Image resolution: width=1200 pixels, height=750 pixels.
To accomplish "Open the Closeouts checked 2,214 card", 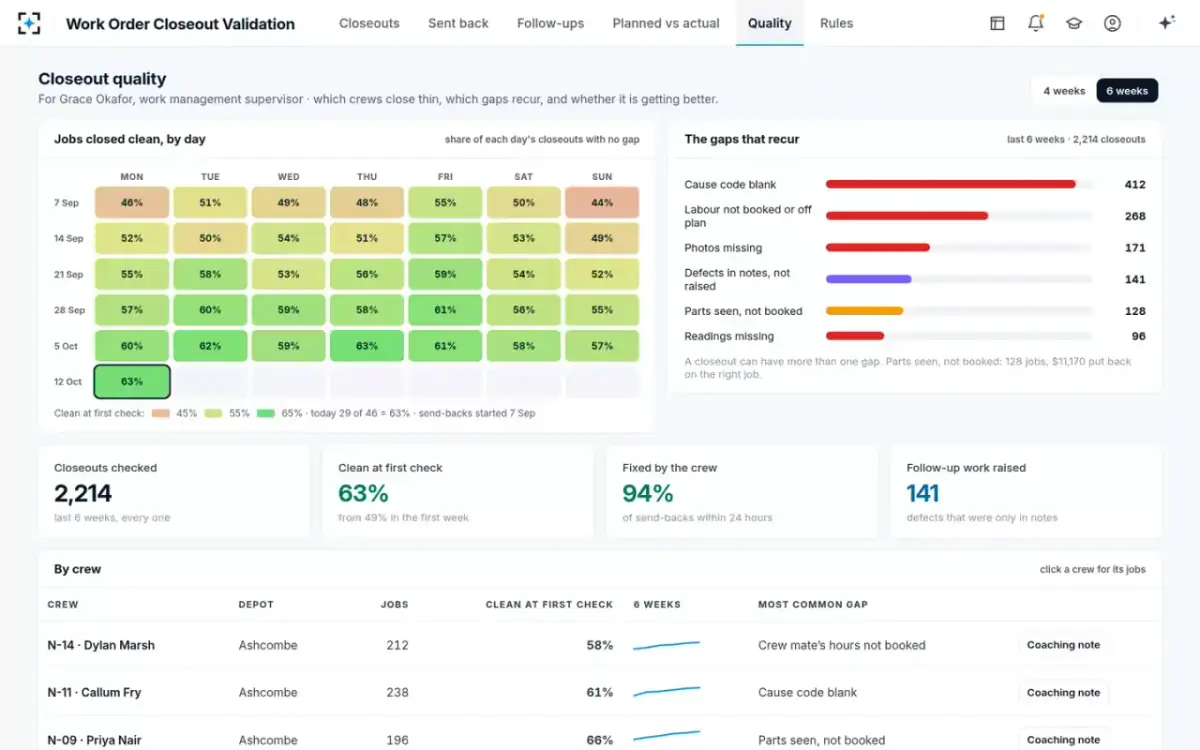I will tap(174, 492).
